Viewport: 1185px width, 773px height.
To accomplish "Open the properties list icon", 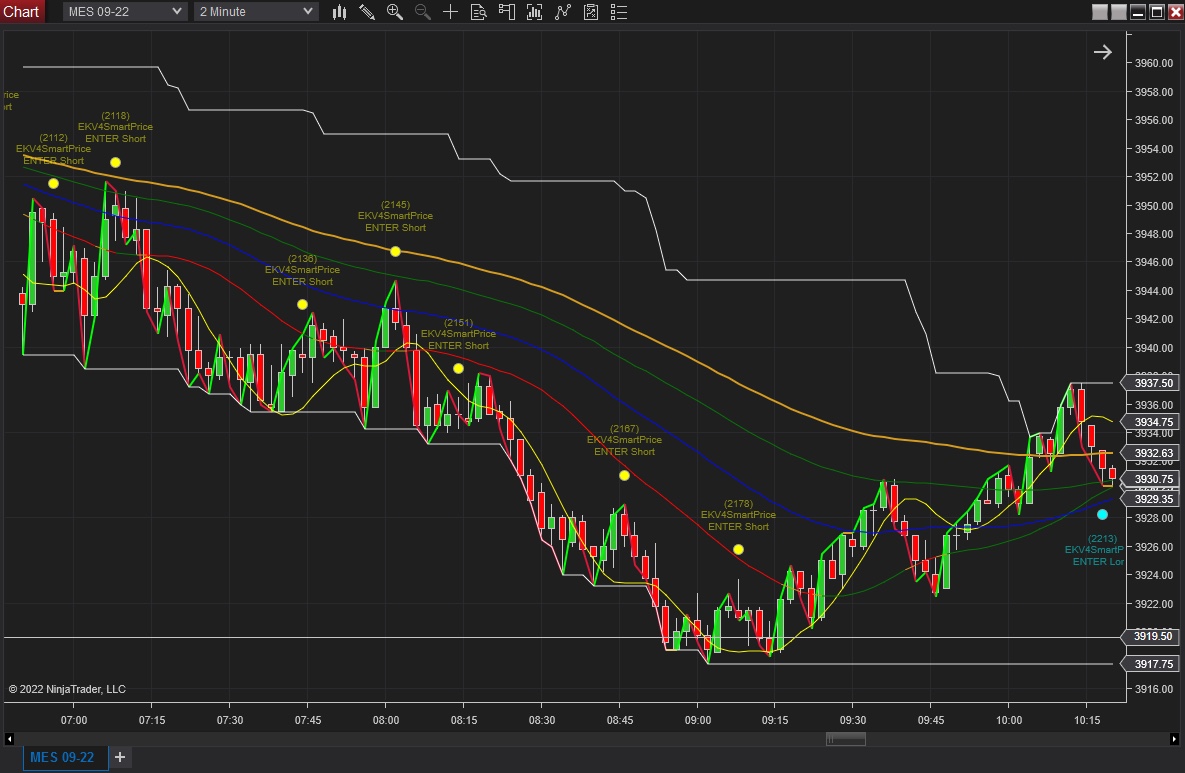I will [x=619, y=12].
